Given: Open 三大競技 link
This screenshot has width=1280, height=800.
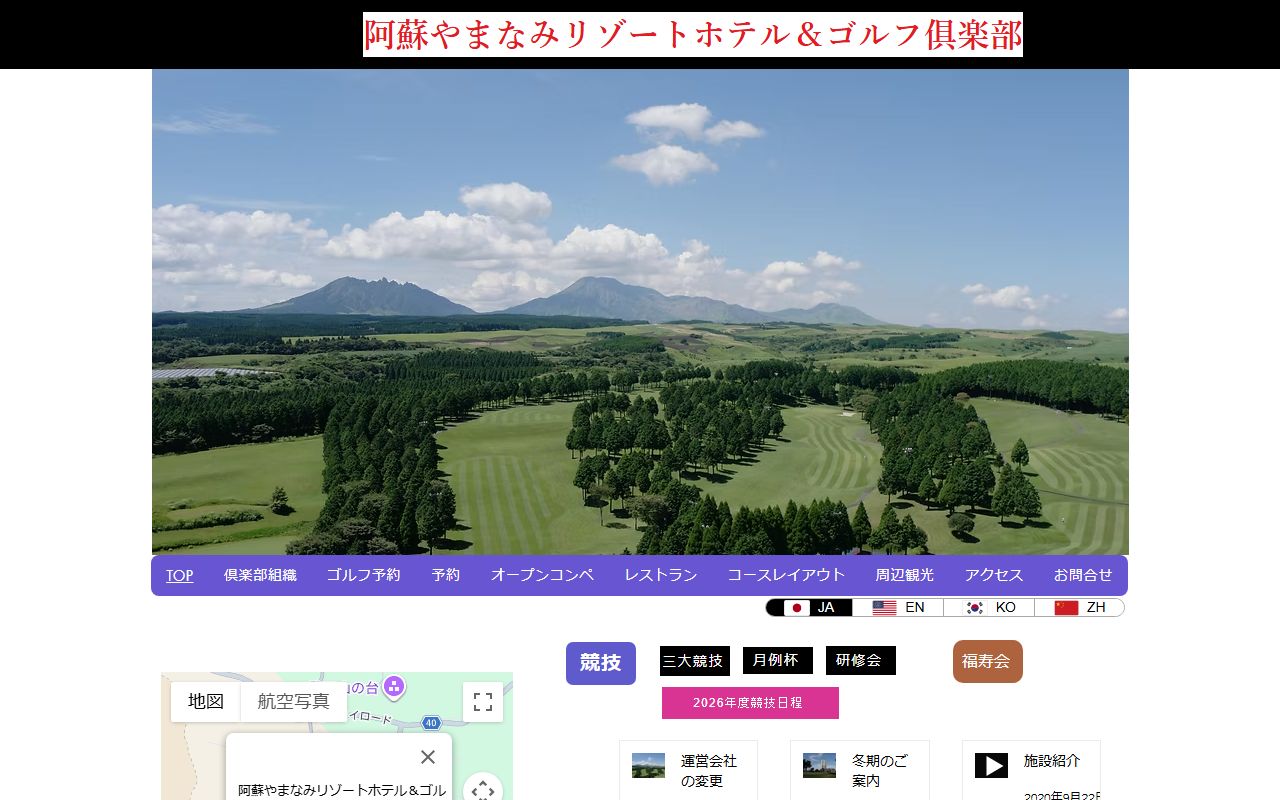Looking at the screenshot, I should point(695,661).
